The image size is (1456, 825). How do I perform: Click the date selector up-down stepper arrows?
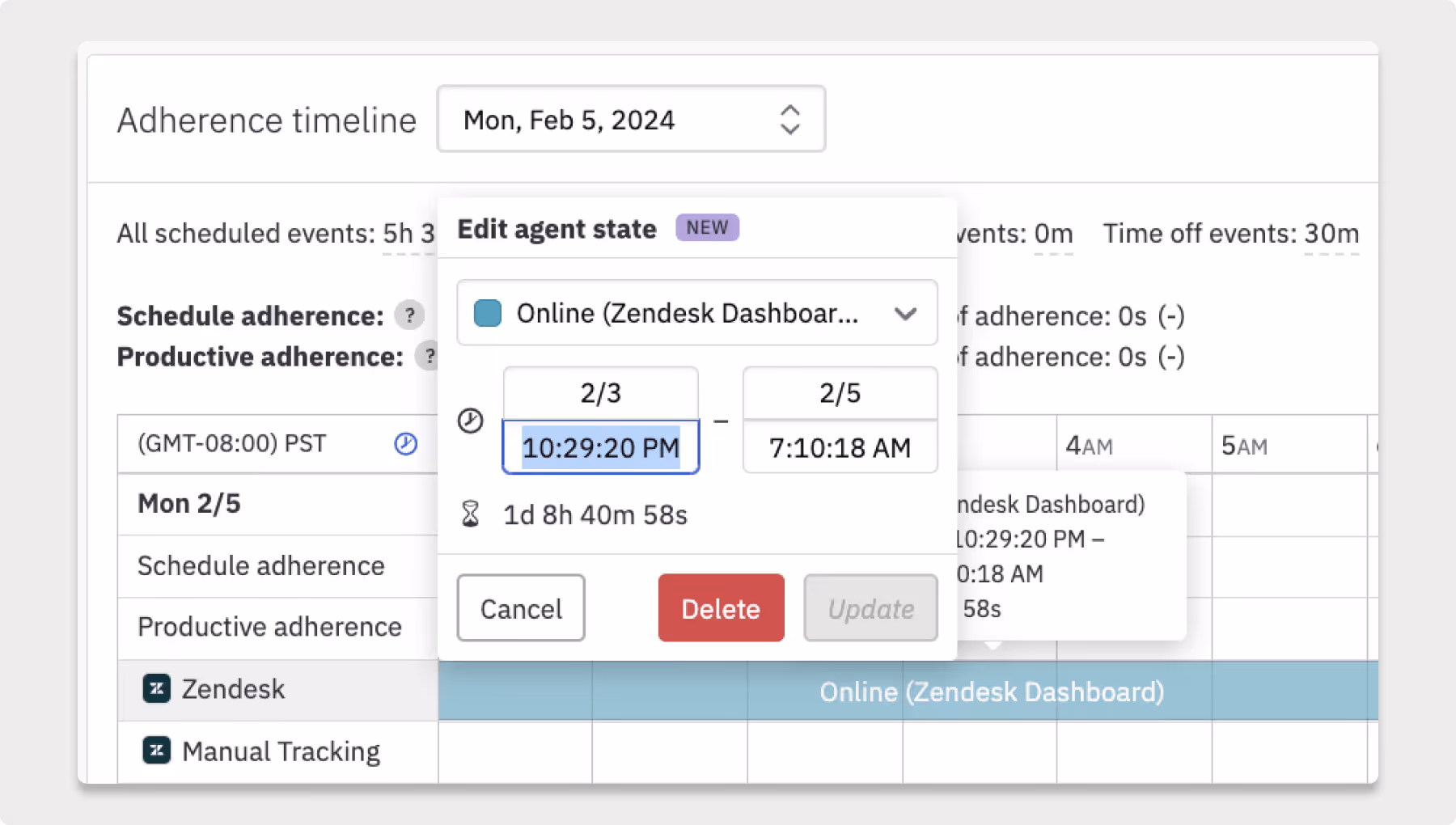(789, 120)
